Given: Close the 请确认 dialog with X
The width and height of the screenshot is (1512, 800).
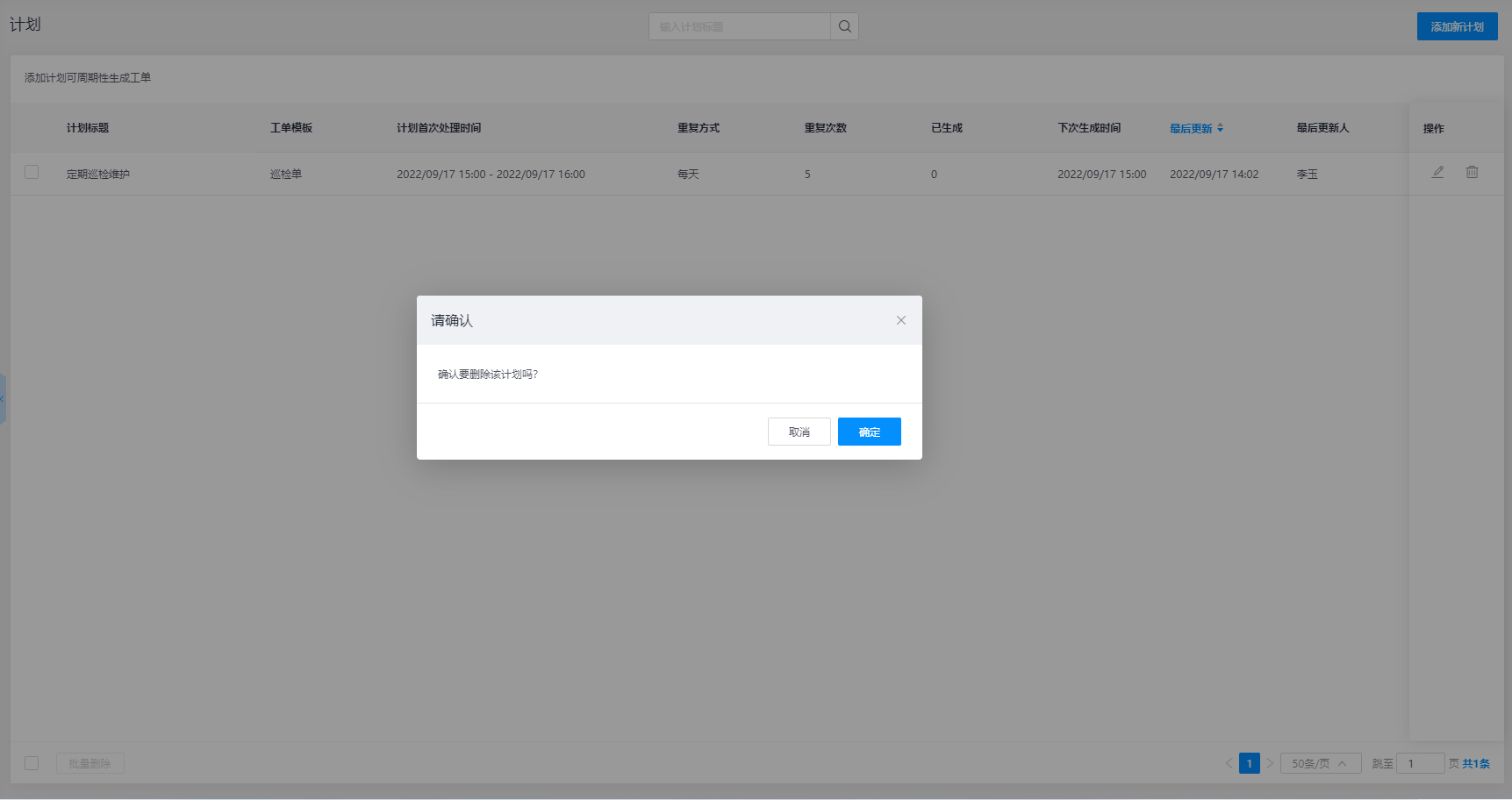Looking at the screenshot, I should point(900,320).
